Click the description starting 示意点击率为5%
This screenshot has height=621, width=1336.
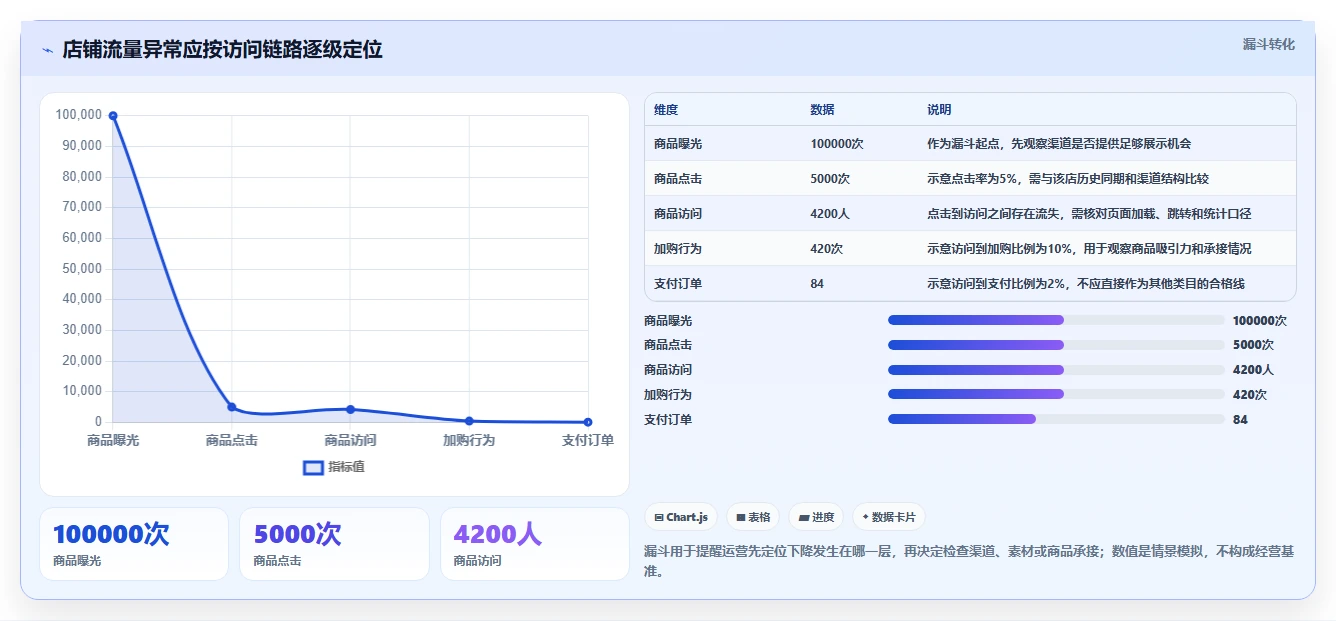[x=1068, y=179]
